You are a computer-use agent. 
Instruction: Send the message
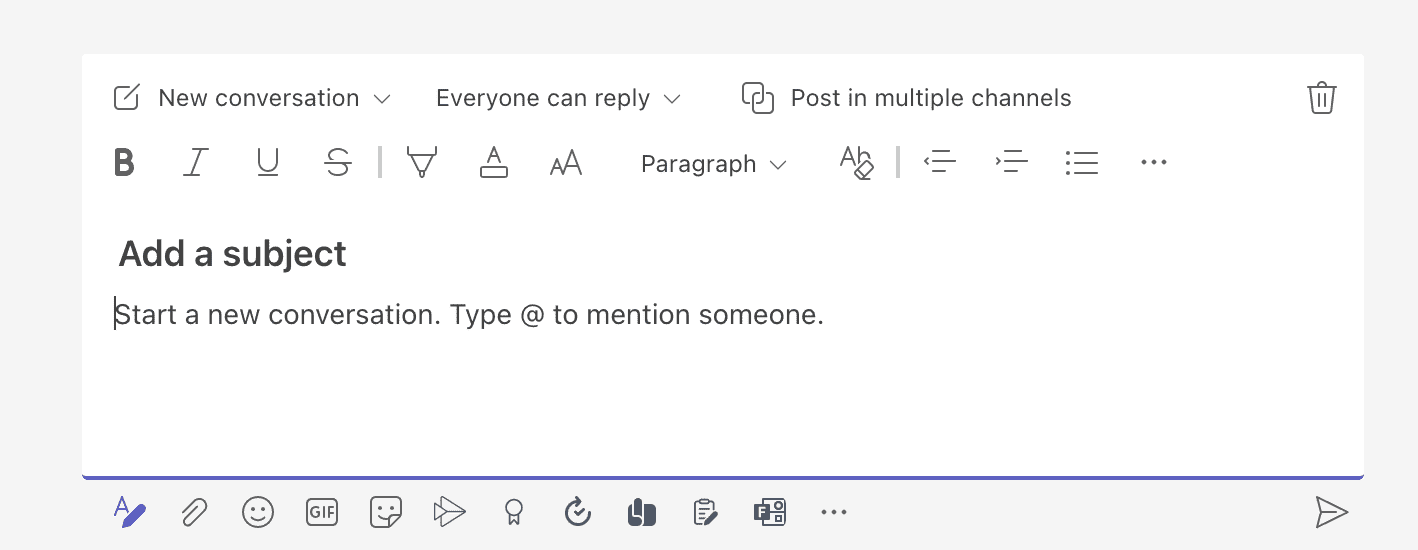1331,513
